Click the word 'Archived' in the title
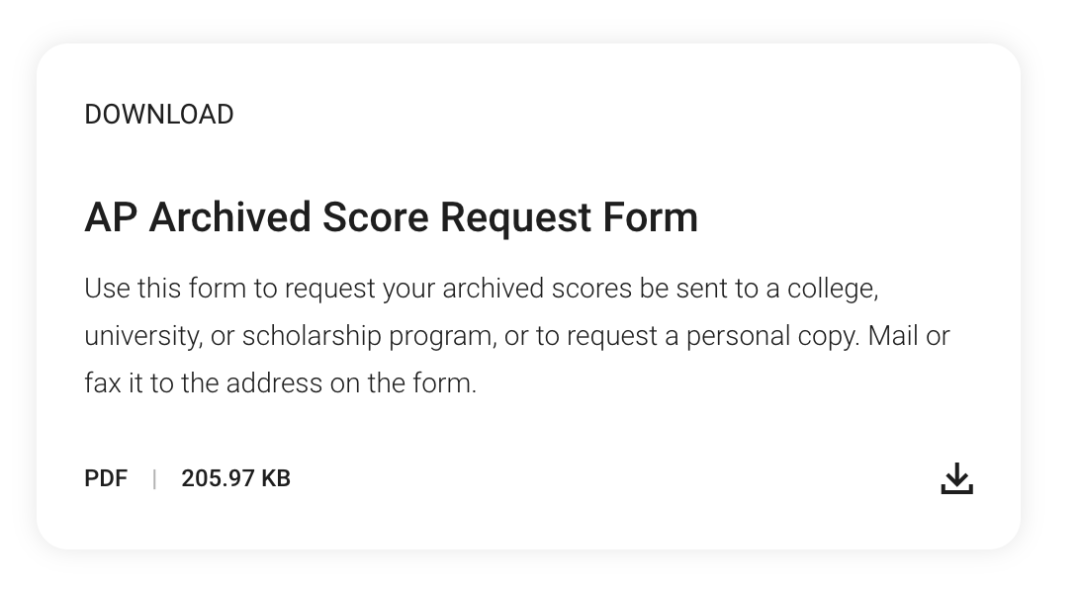 tap(230, 218)
